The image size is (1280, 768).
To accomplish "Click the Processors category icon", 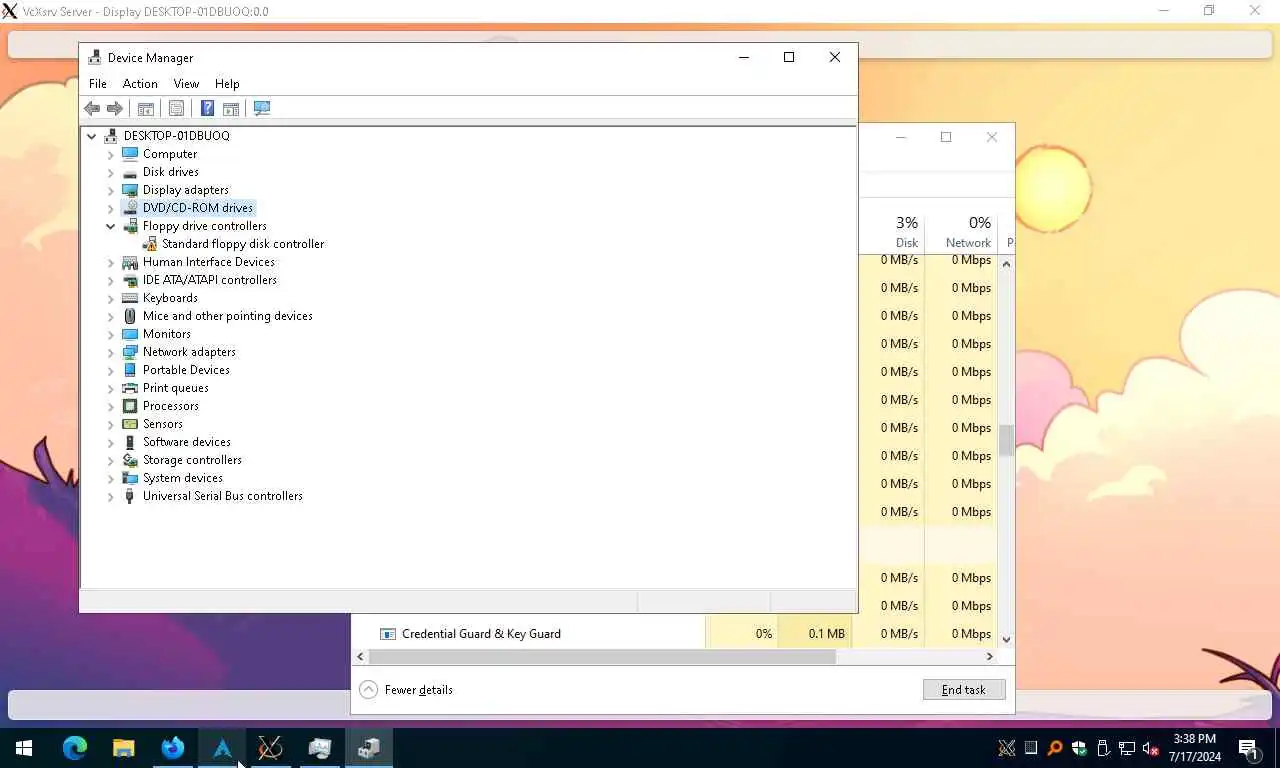I will (x=130, y=406).
